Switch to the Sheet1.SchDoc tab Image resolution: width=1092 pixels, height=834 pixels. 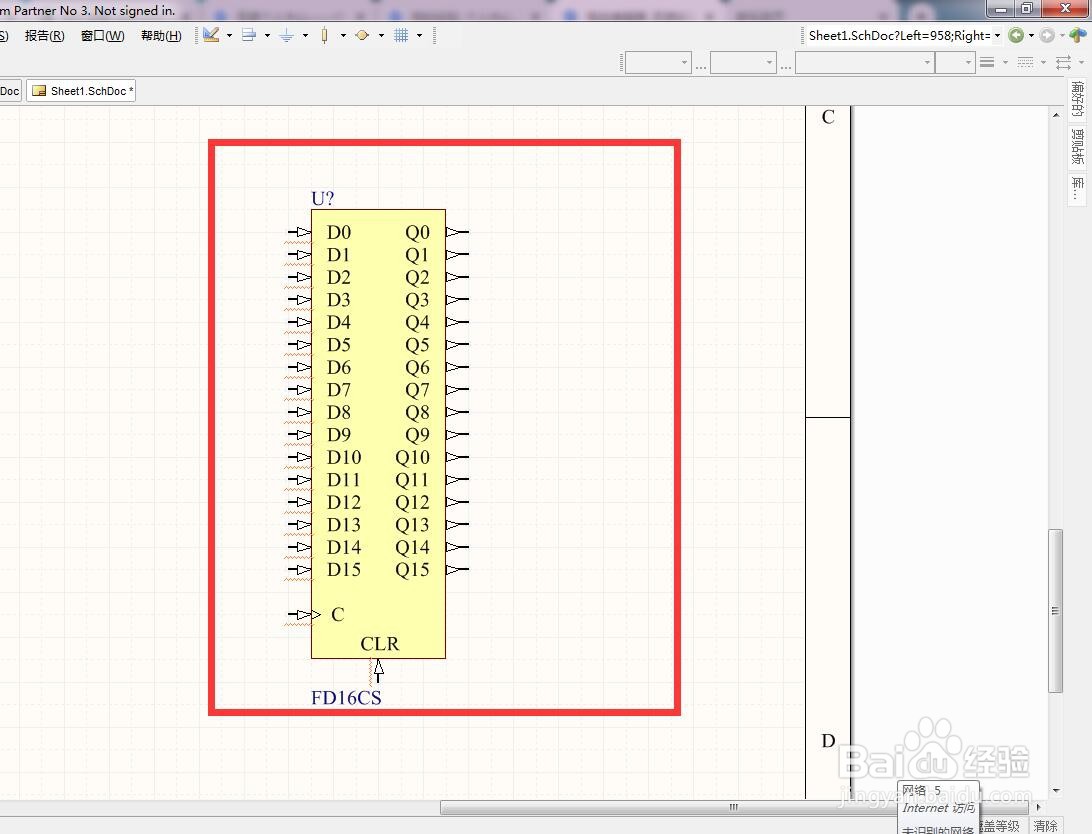tap(81, 91)
